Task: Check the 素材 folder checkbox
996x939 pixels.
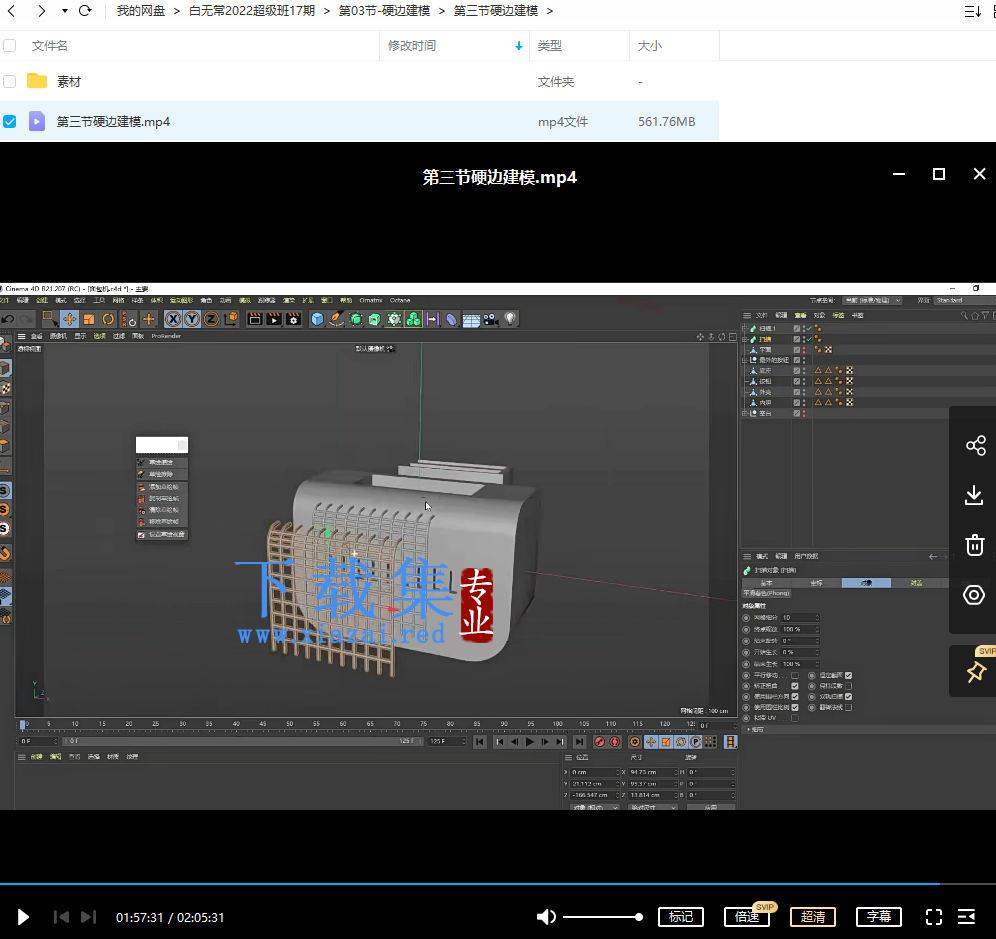Action: pyautogui.click(x=10, y=81)
